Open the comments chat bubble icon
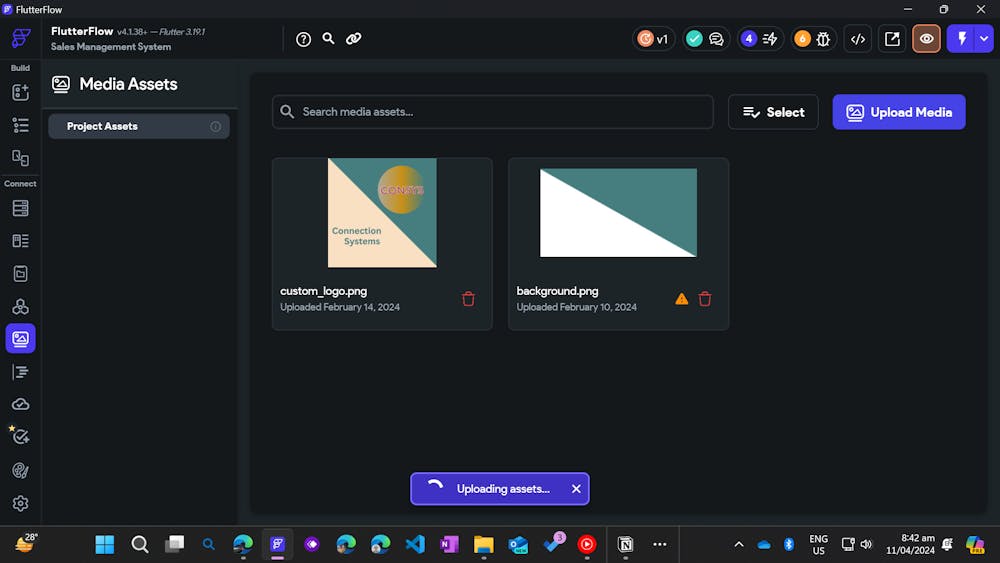The height and width of the screenshot is (563, 1000). tap(716, 39)
